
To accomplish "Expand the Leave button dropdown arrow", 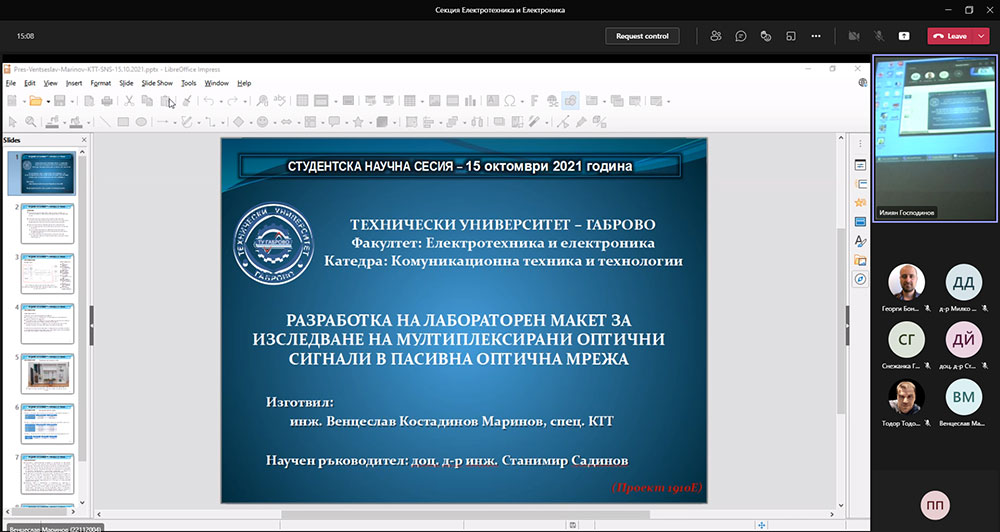I will tap(981, 36).
